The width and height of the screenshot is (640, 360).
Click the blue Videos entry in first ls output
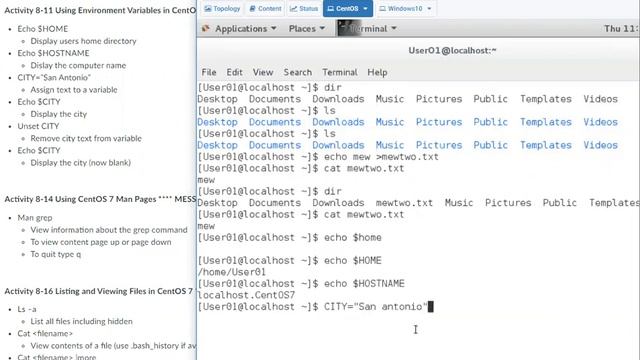point(600,122)
